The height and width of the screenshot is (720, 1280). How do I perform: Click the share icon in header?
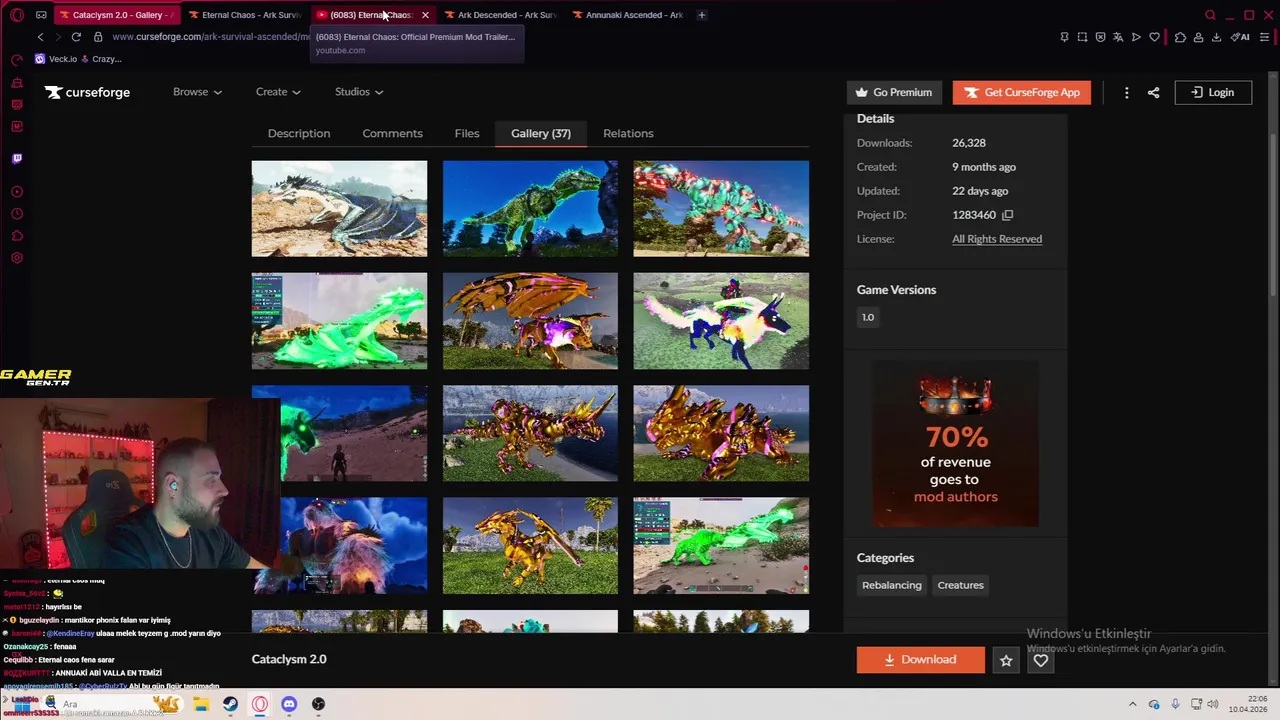1153,92
